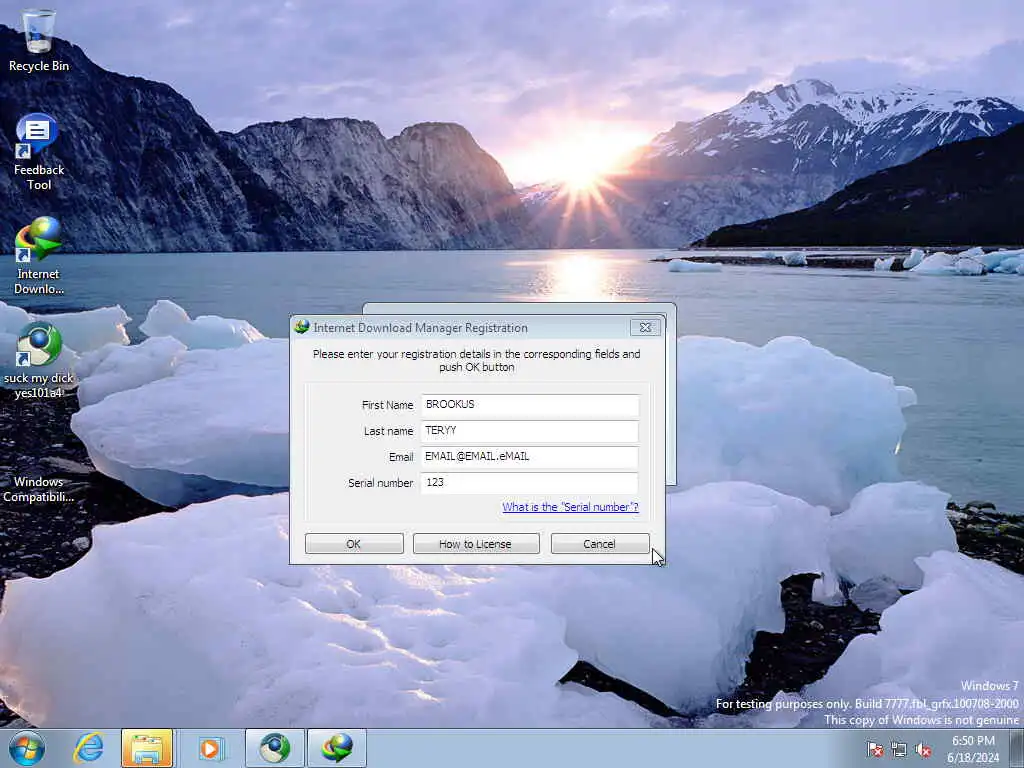
Task: Focus the Last name field containing TERYY
Action: (x=530, y=431)
